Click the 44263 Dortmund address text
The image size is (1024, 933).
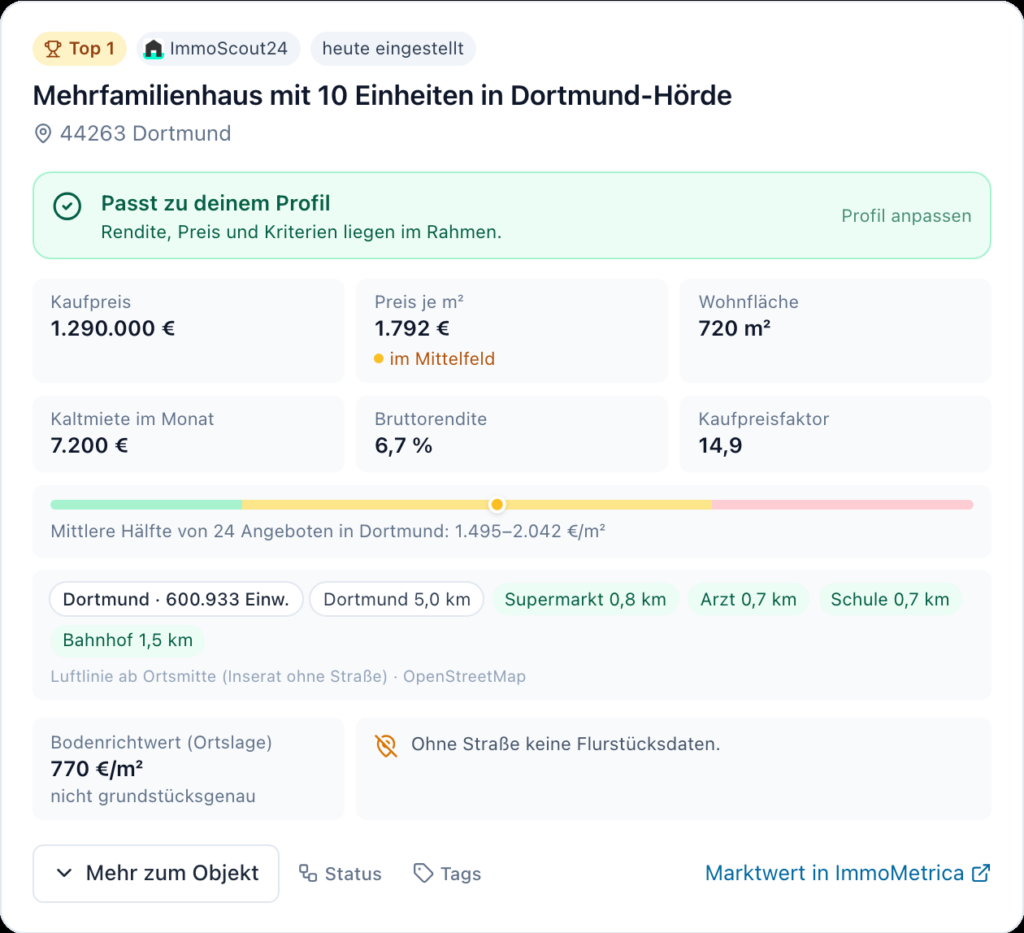pos(146,134)
